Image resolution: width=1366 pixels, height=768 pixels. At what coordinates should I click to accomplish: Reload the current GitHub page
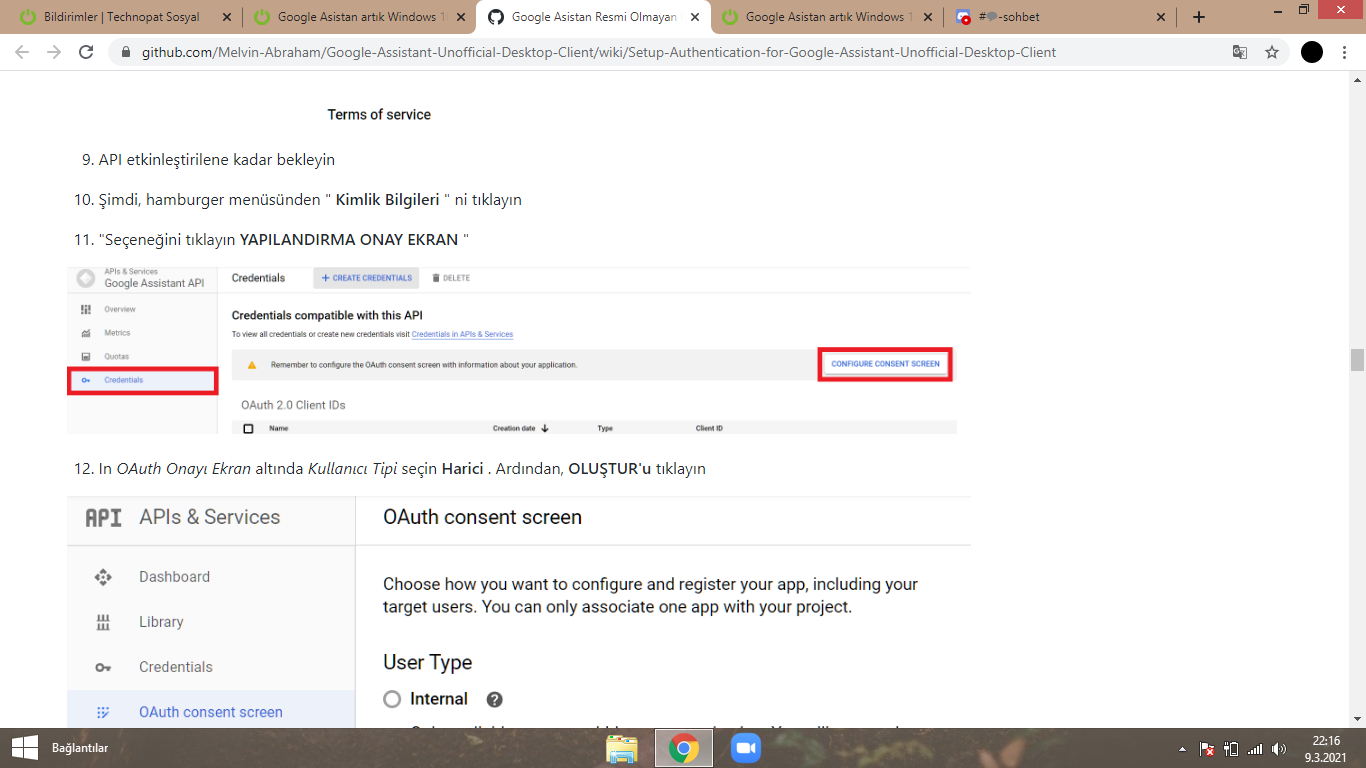click(x=86, y=52)
